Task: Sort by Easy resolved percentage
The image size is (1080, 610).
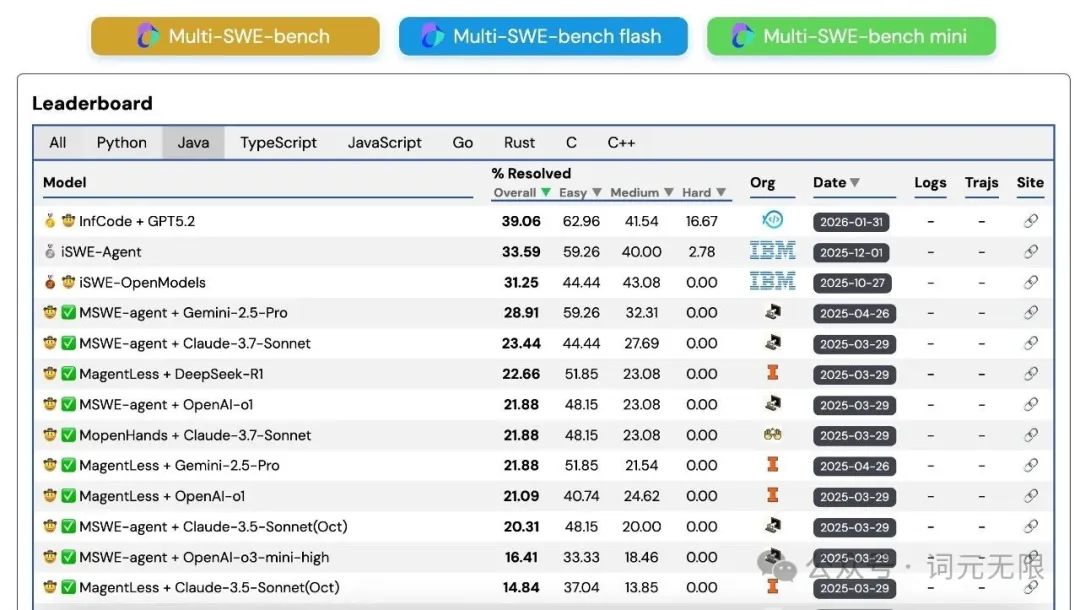Action: 580,193
